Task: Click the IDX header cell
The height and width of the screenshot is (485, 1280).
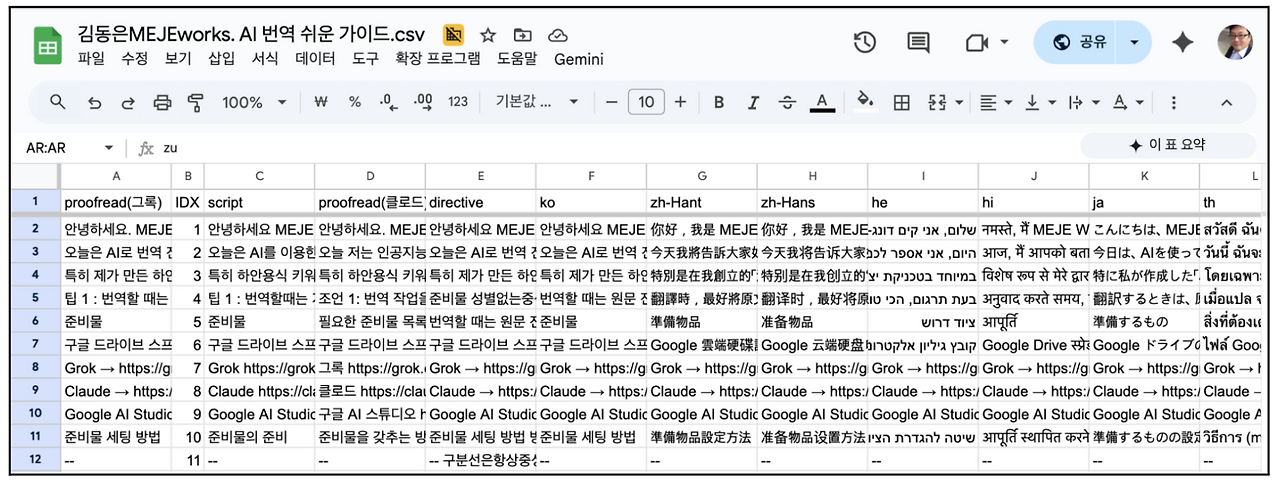Action: point(188,202)
